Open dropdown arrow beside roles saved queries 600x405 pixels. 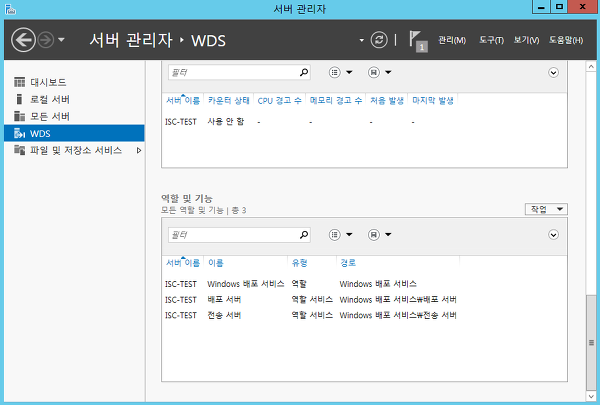[388, 235]
